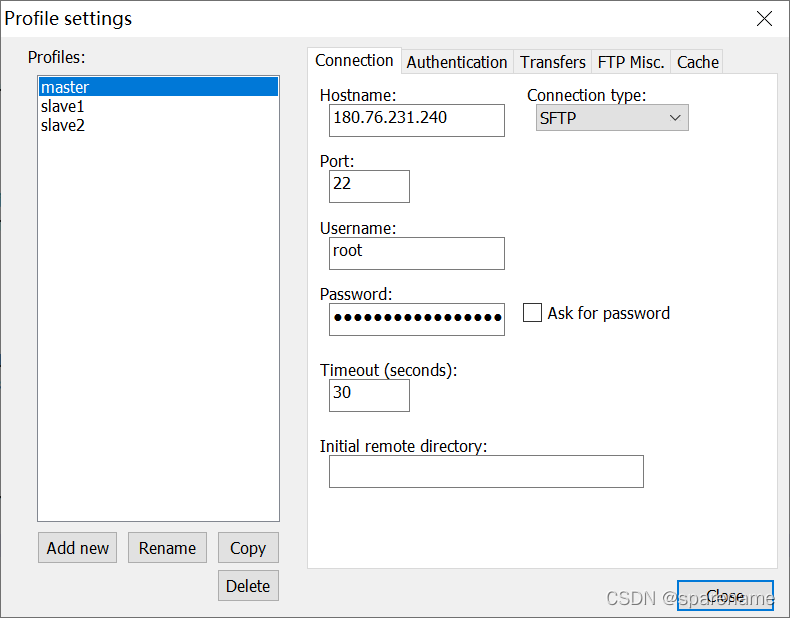Click the Password input field

click(417, 319)
